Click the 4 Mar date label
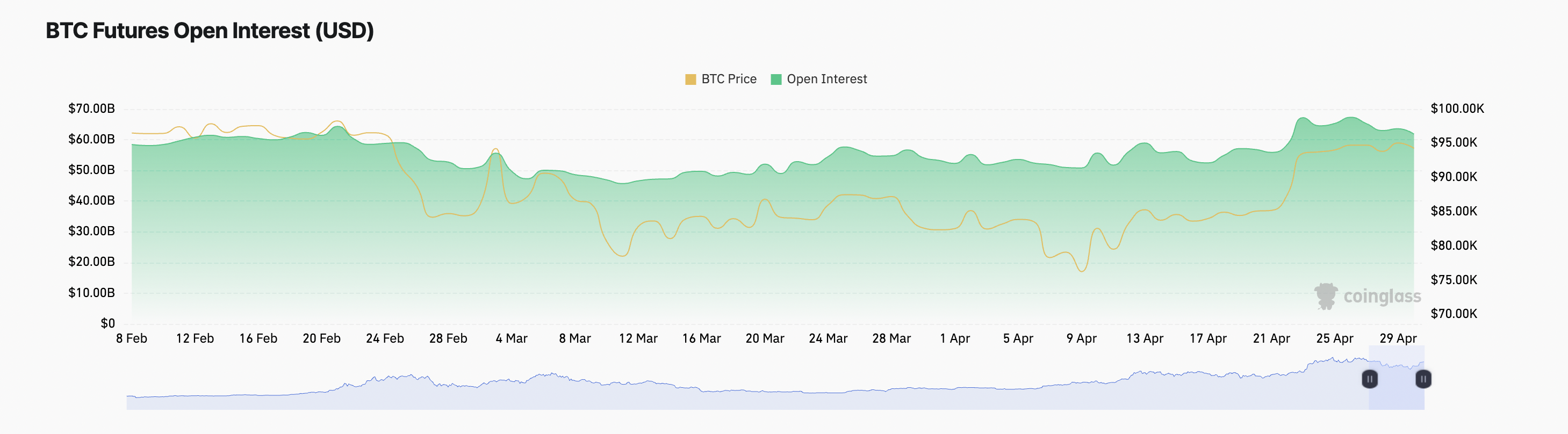This screenshot has width=1568, height=434. click(512, 338)
